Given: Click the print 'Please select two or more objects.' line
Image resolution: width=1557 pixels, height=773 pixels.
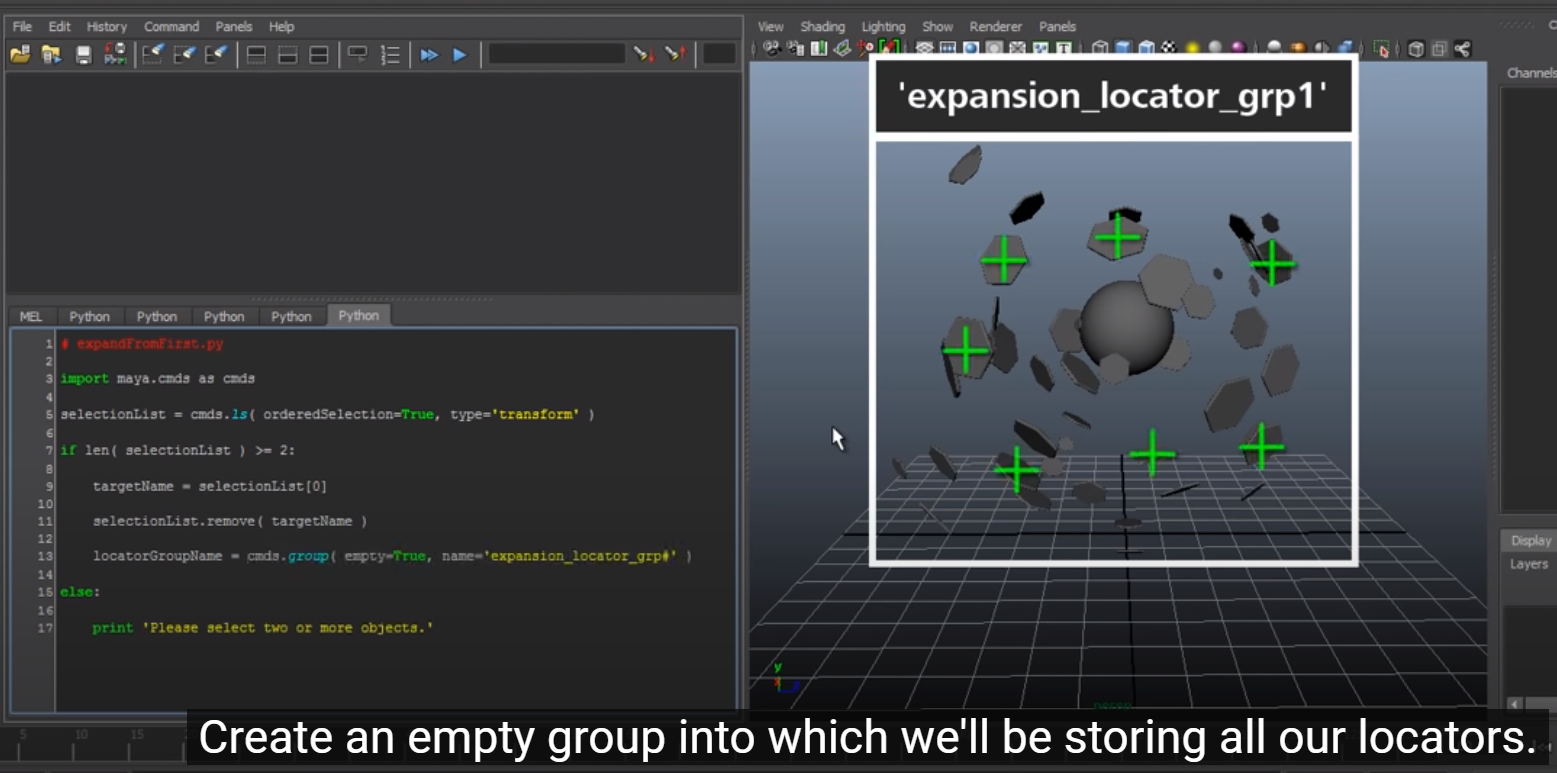Looking at the screenshot, I should pyautogui.click(x=263, y=628).
